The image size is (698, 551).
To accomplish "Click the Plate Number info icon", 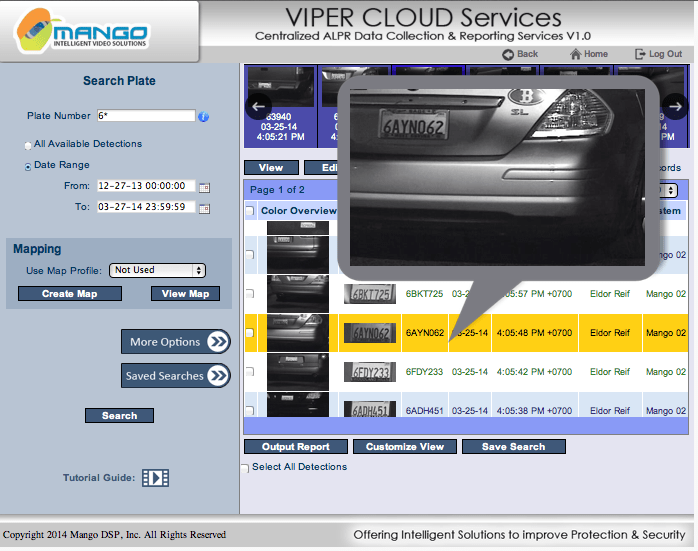I will [x=203, y=117].
